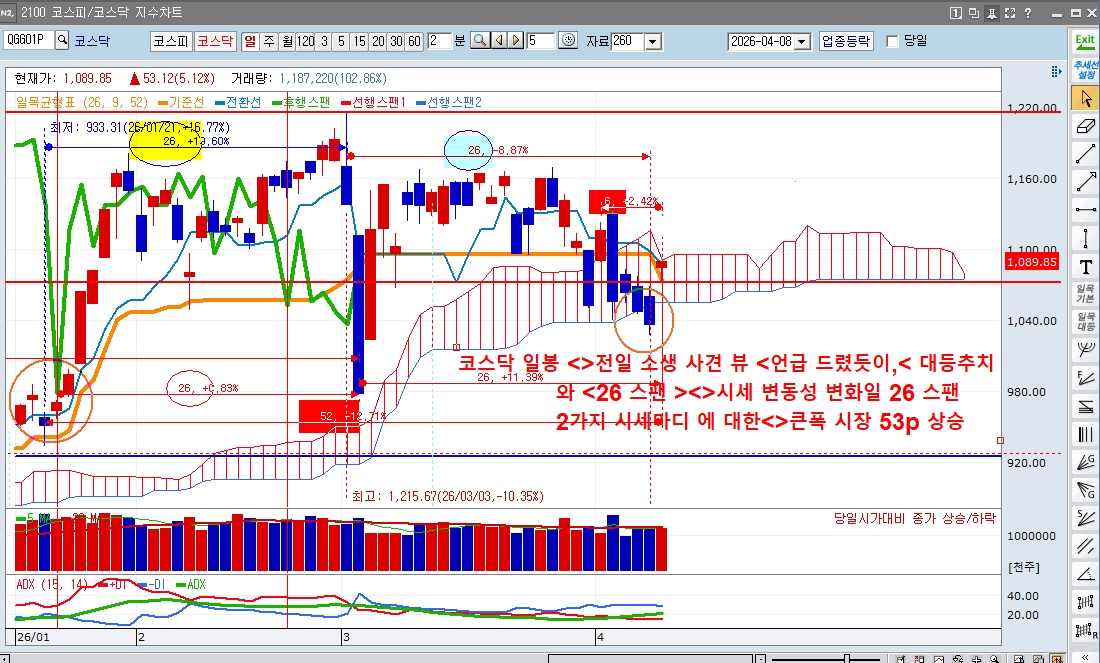
Task: Open the 자료 260 count dropdown
Action: (652, 41)
